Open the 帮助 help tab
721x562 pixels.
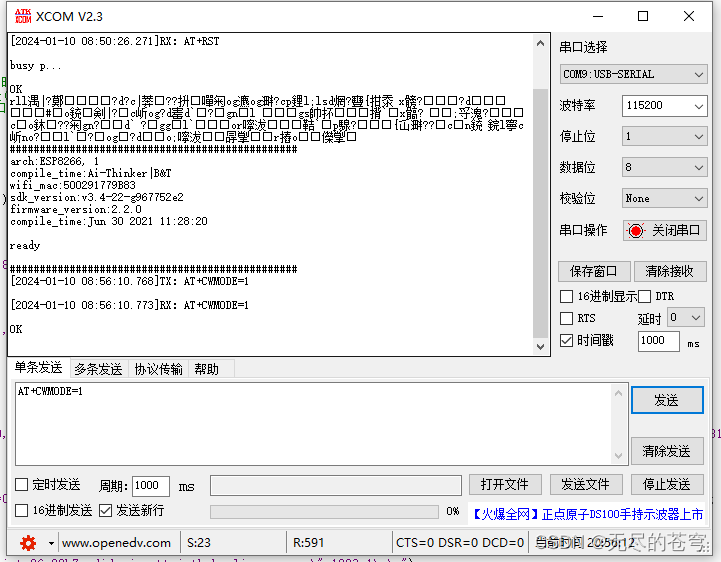[206, 369]
